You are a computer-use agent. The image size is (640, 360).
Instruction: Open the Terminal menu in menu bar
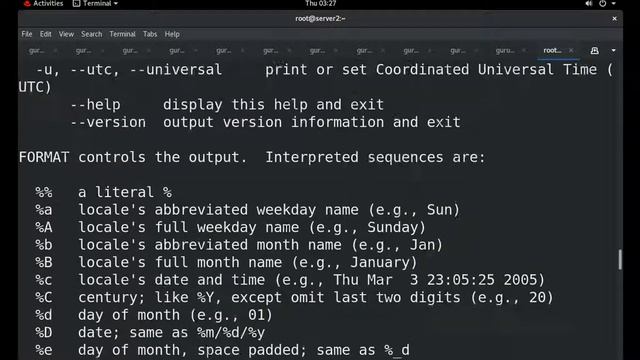click(x=122, y=34)
